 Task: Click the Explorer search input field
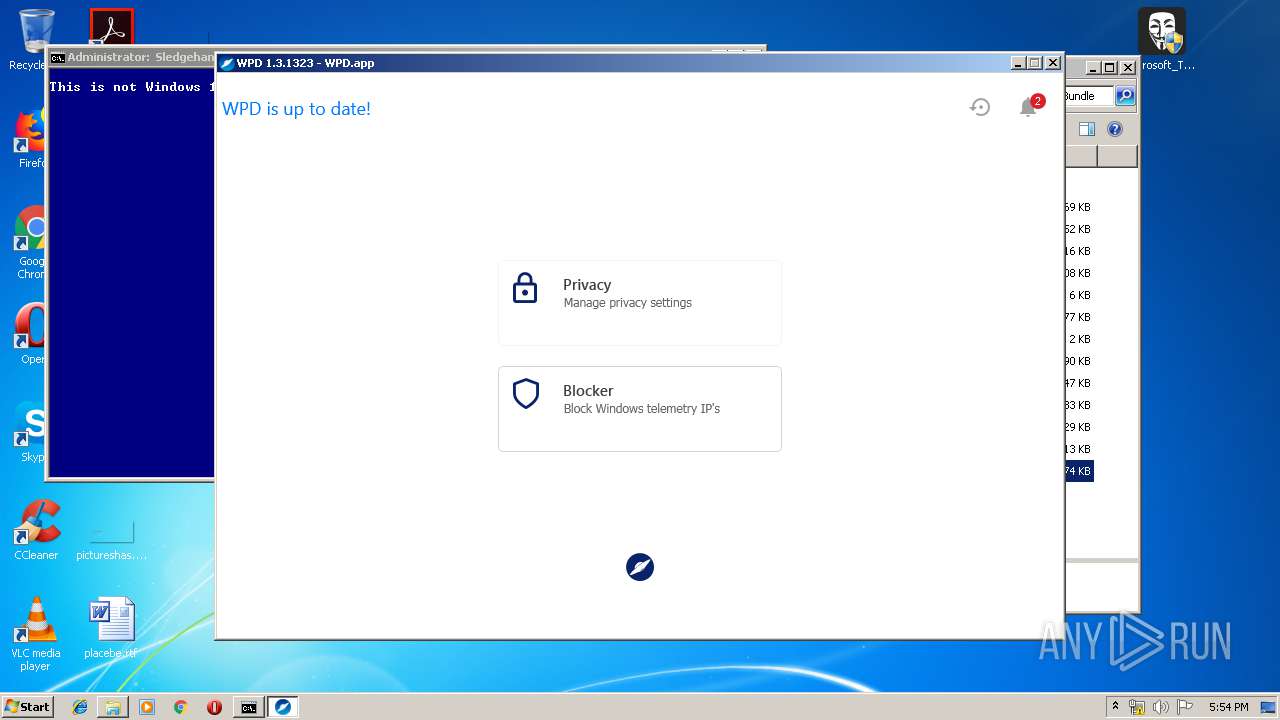(1090, 96)
